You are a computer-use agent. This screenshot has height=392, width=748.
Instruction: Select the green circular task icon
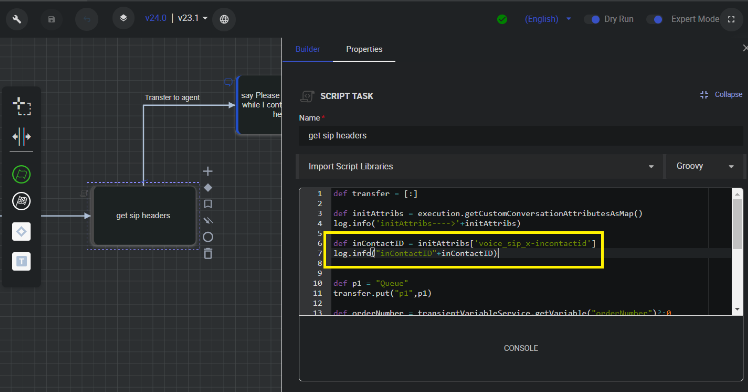[x=21, y=174]
